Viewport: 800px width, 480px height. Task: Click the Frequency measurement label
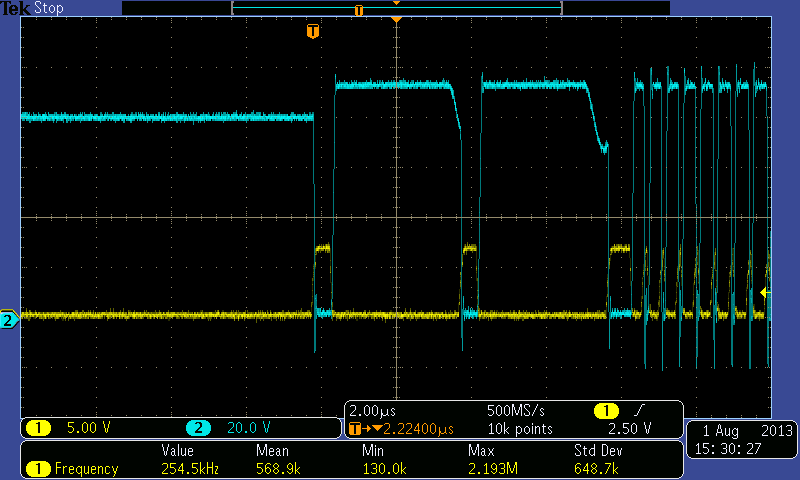(86, 468)
